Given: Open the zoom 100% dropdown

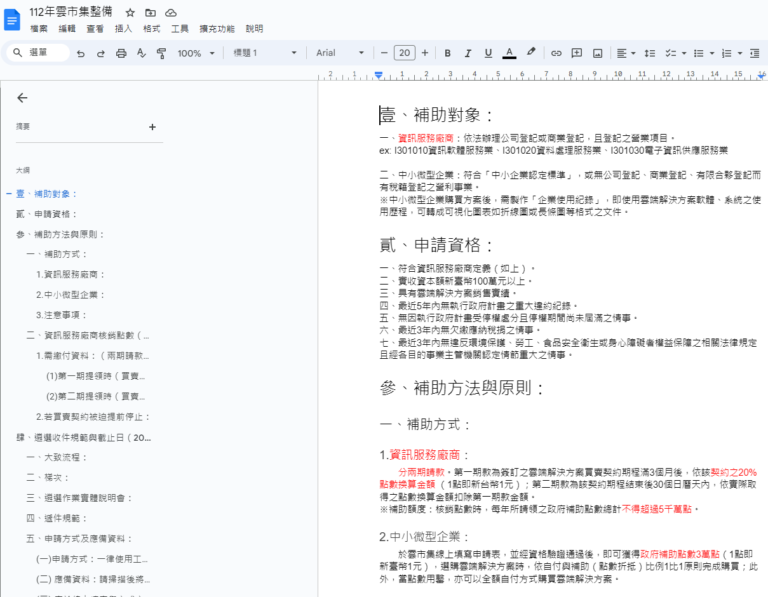Looking at the screenshot, I should coord(195,53).
